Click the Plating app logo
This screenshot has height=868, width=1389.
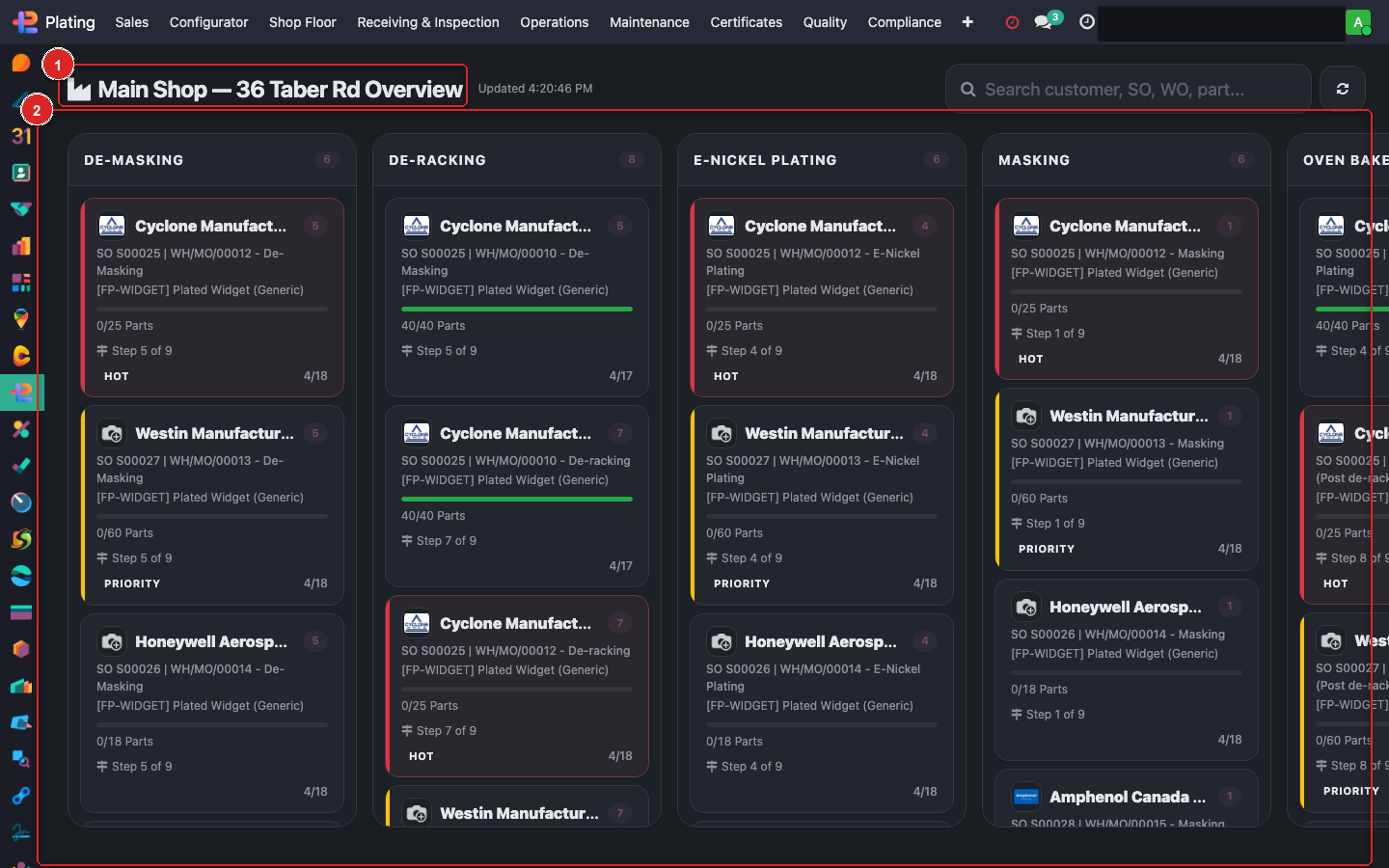click(25, 22)
